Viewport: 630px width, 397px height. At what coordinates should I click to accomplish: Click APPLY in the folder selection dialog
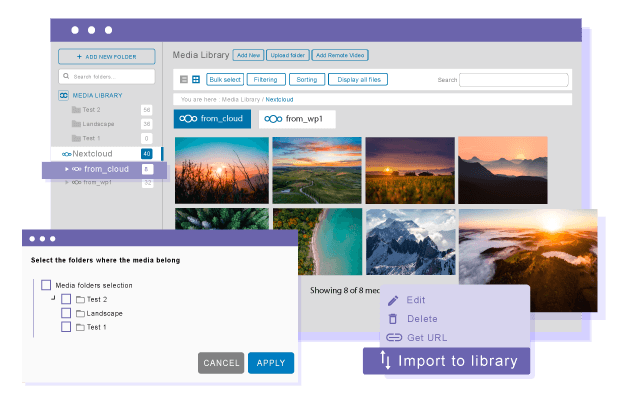pyautogui.click(x=271, y=363)
